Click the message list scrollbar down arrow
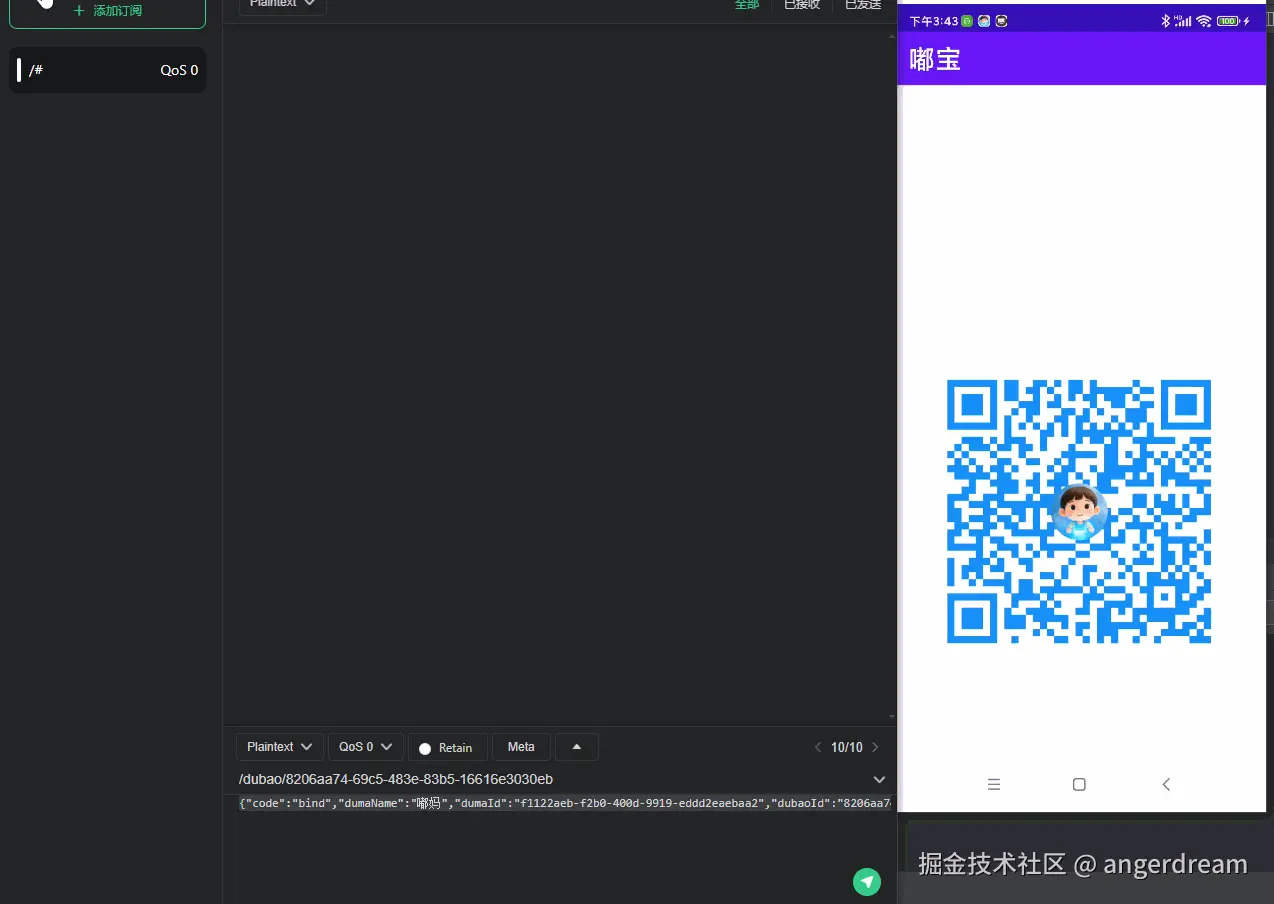Viewport: 1274px width, 904px height. [x=892, y=717]
